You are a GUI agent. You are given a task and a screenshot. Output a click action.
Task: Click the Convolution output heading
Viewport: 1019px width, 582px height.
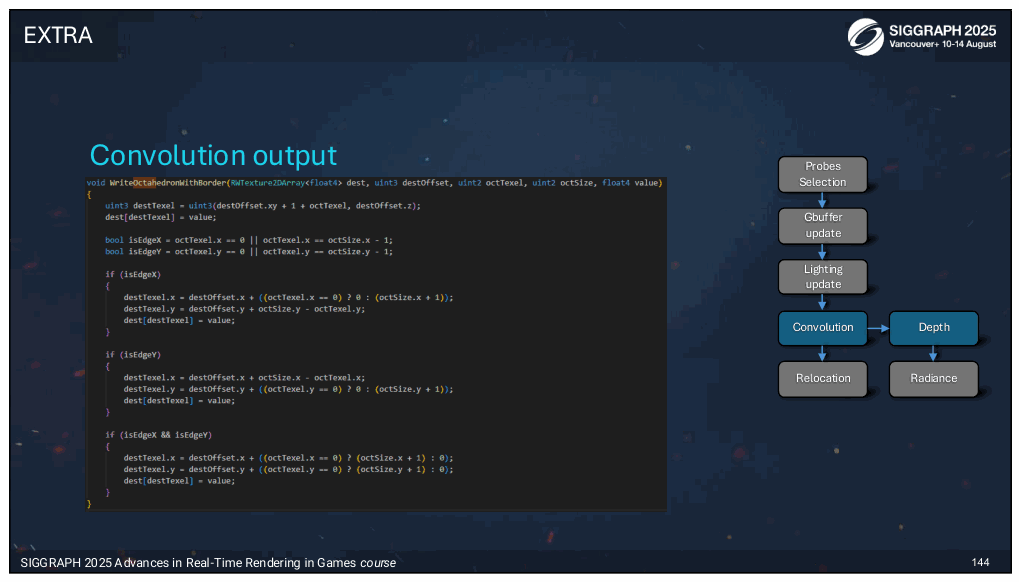pyautogui.click(x=213, y=156)
